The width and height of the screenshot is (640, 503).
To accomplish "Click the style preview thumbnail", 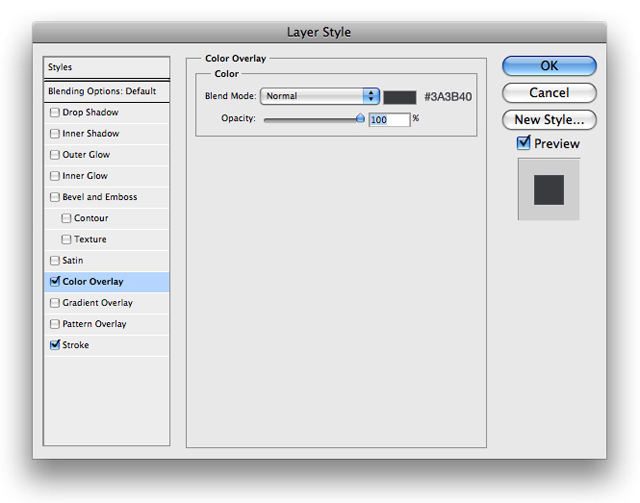I will [549, 189].
